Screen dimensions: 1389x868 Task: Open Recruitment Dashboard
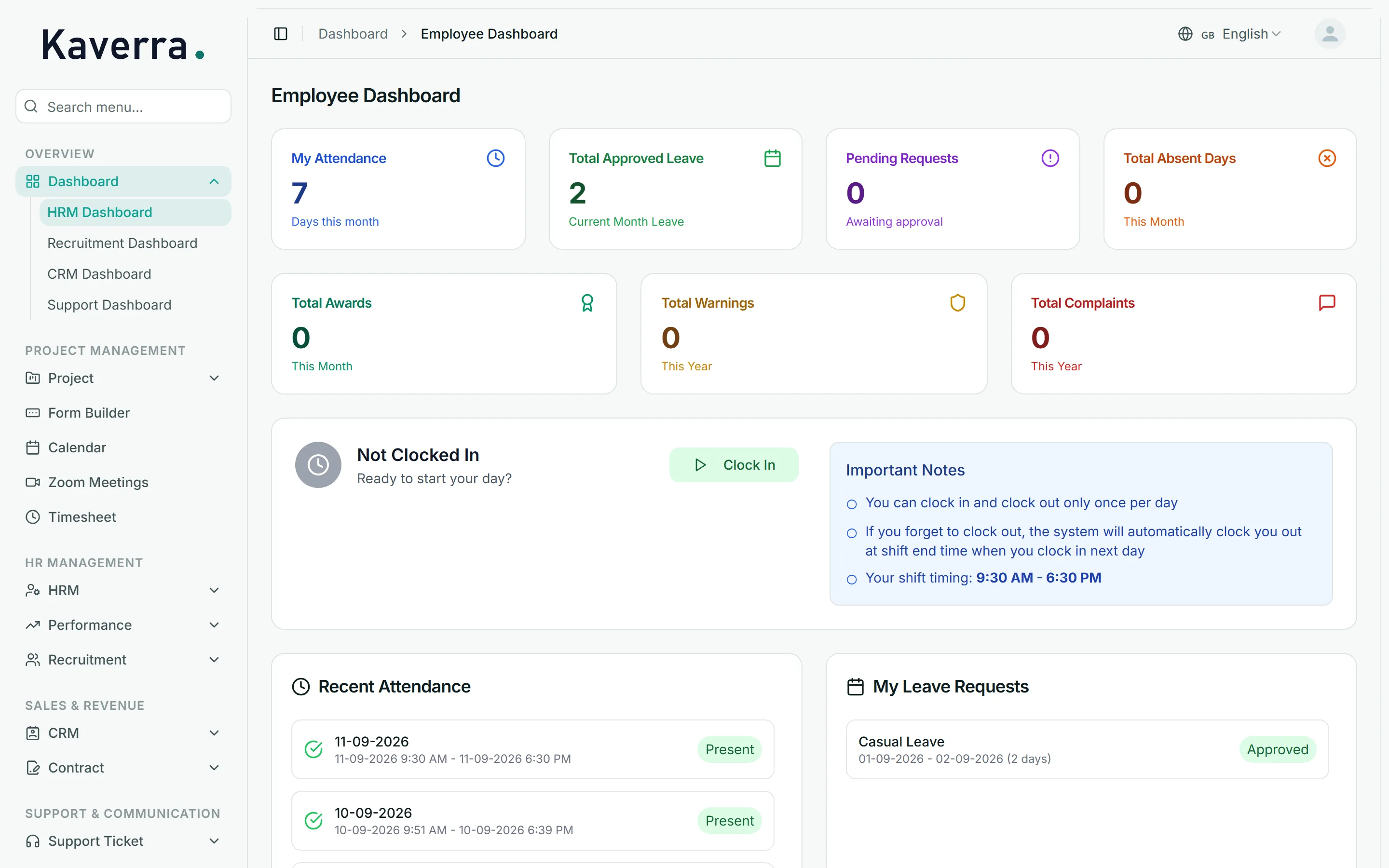click(136, 244)
